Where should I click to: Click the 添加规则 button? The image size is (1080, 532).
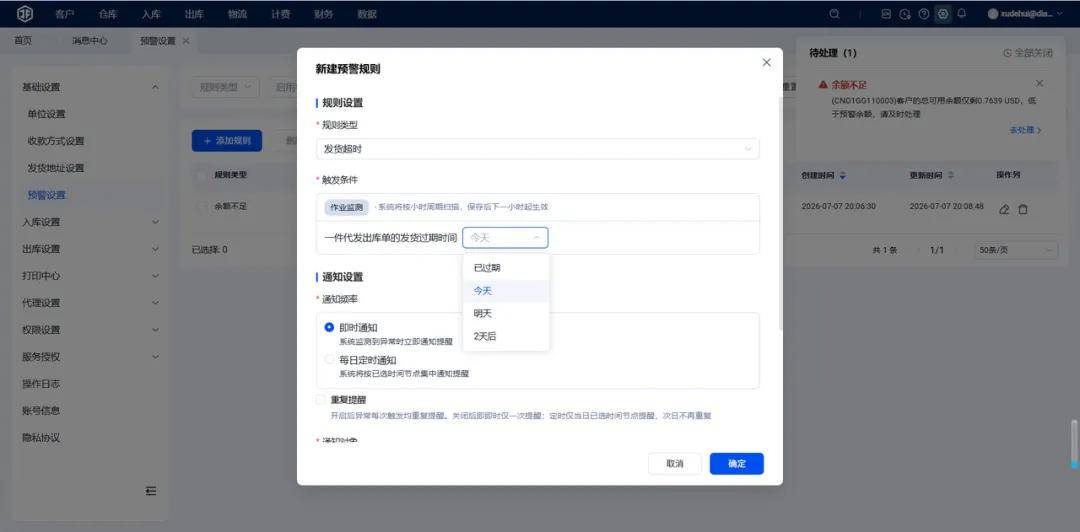(x=227, y=141)
